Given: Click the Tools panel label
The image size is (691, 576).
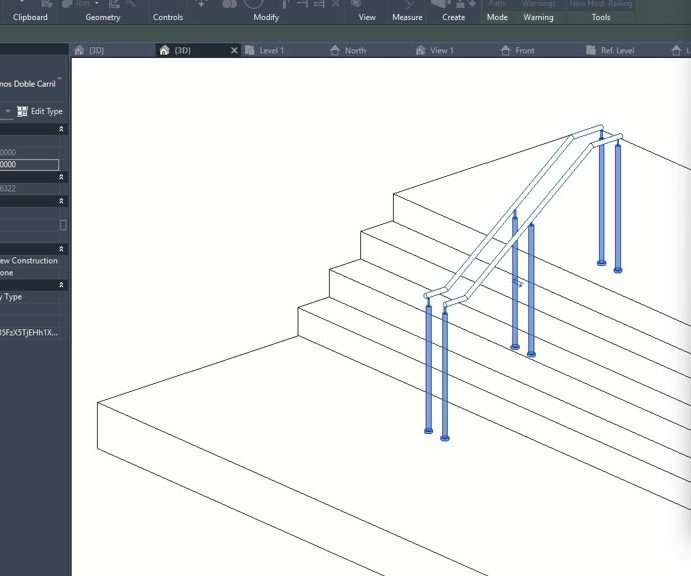Looking at the screenshot, I should coord(601,17).
